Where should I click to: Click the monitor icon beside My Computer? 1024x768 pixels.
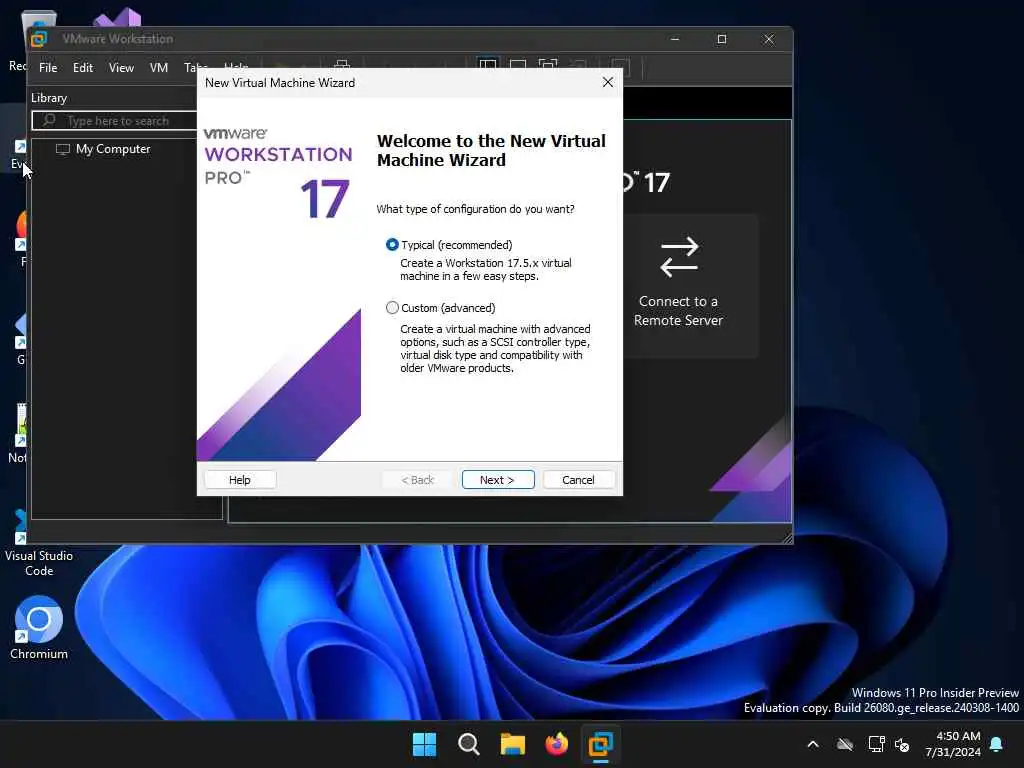pos(63,149)
